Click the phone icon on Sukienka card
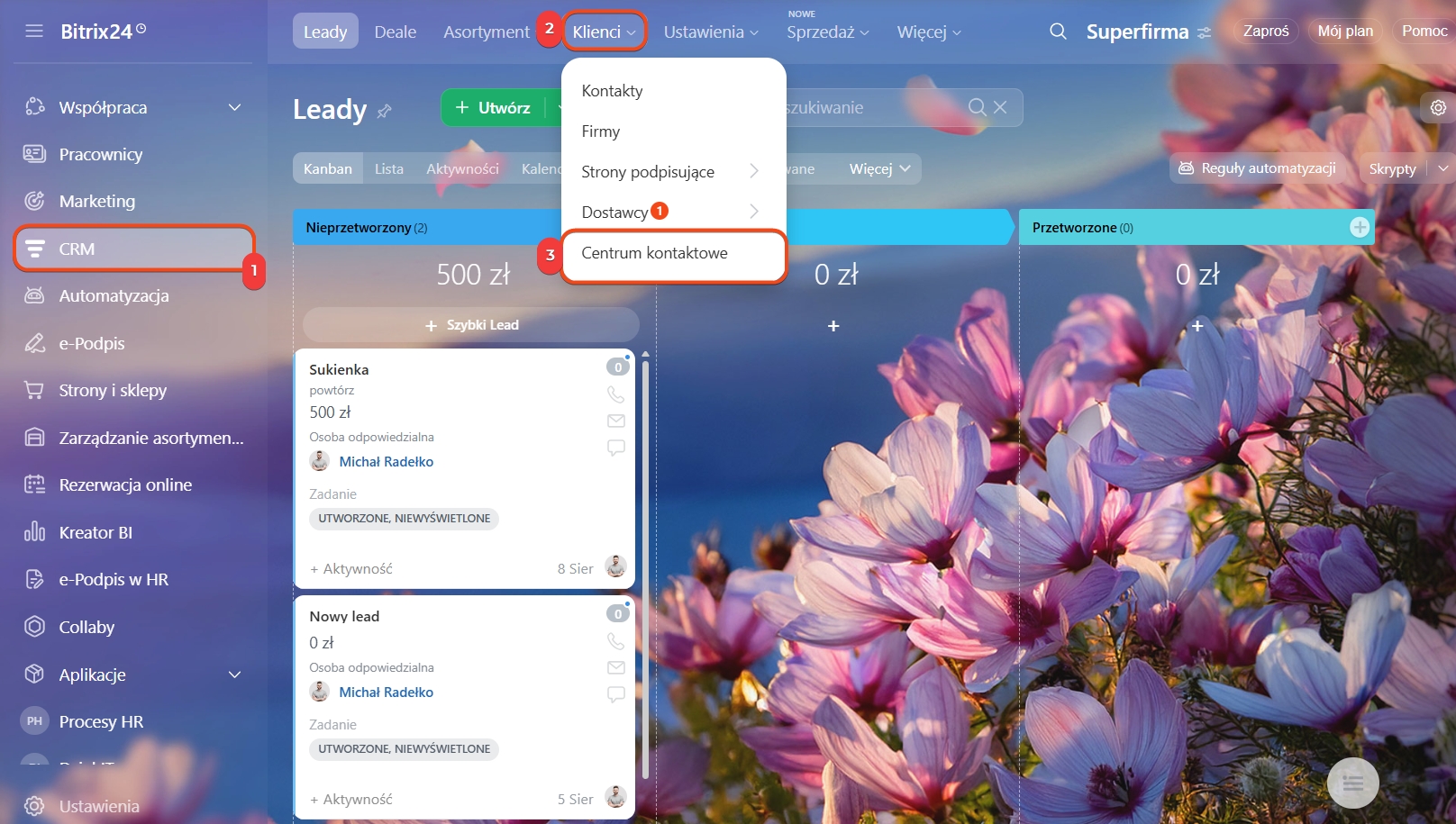Image resolution: width=1456 pixels, height=824 pixels. 615,394
